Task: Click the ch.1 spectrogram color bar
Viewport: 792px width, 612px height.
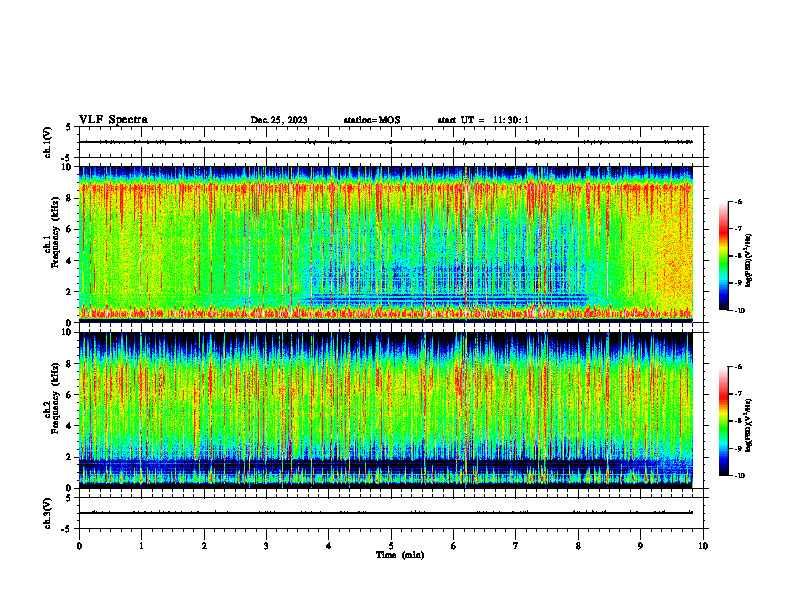Action: tap(724, 256)
